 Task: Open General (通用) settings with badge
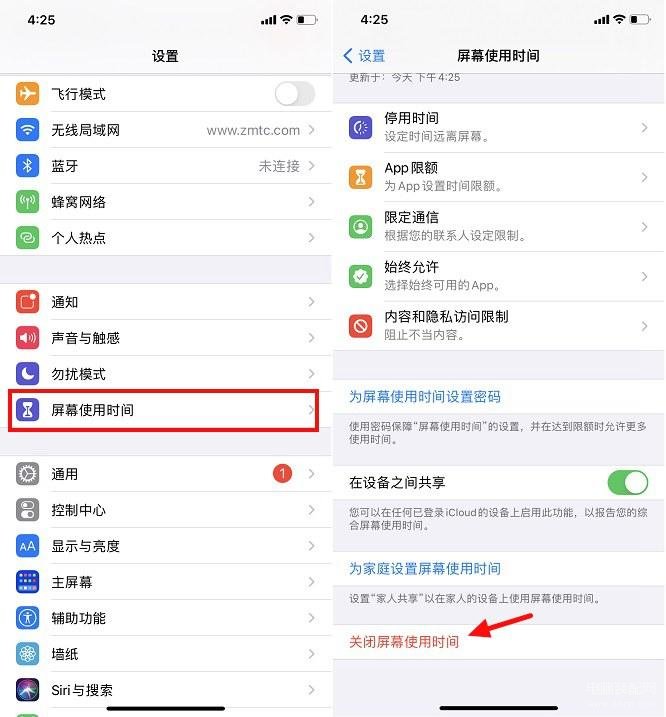point(166,474)
